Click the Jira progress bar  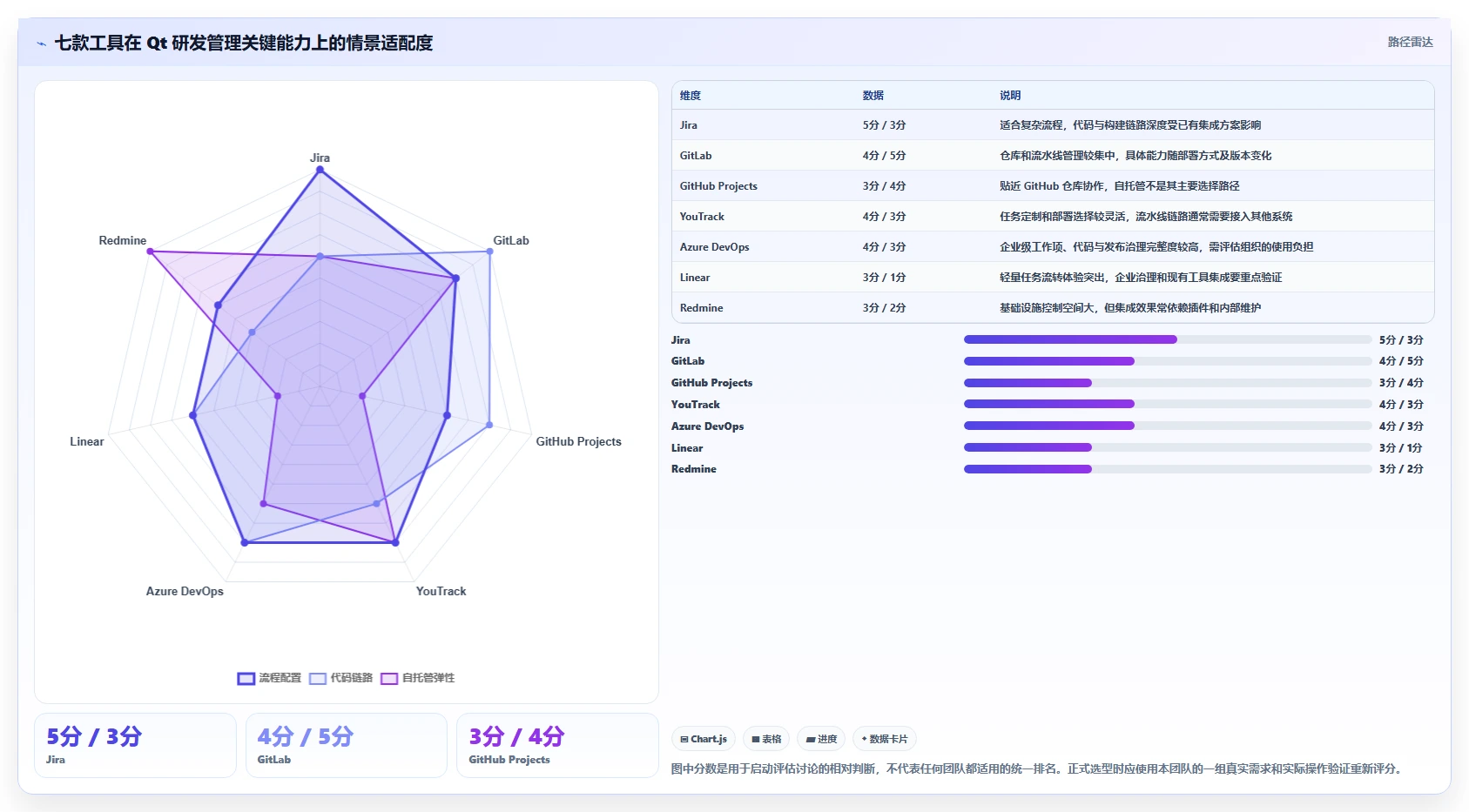1168,339
